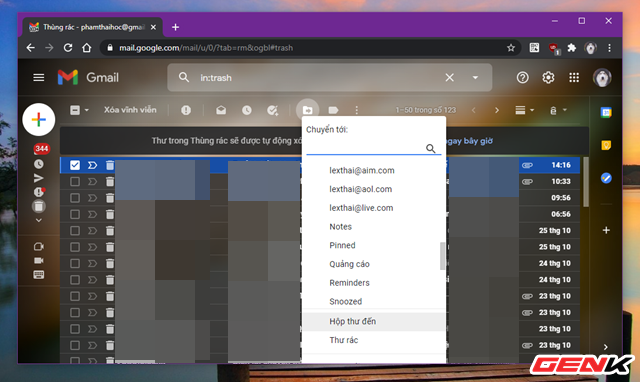Click Xóa vĩnh viễn button
Screen dimensions: 640x382
pyautogui.click(x=130, y=110)
